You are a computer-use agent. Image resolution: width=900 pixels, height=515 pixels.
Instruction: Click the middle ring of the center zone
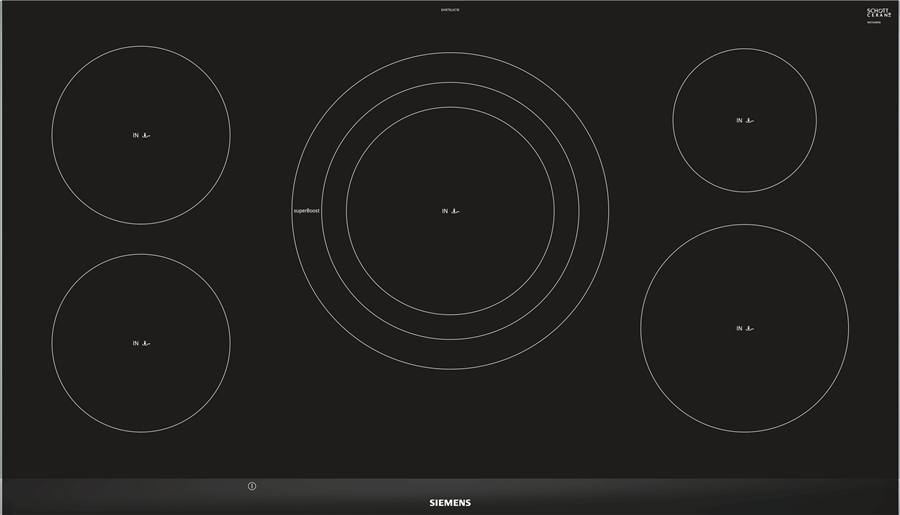coord(450,83)
